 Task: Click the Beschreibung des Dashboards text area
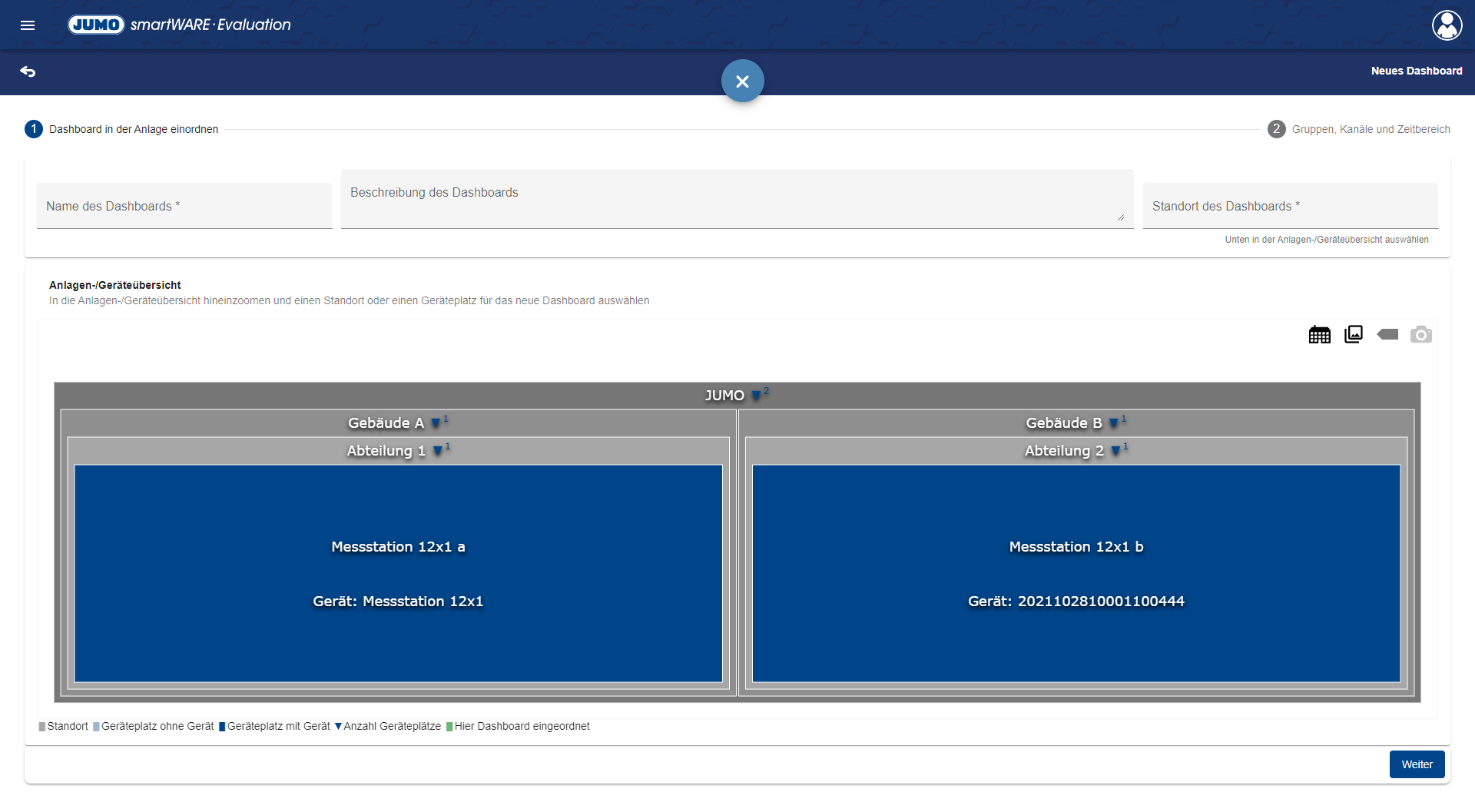(x=737, y=199)
